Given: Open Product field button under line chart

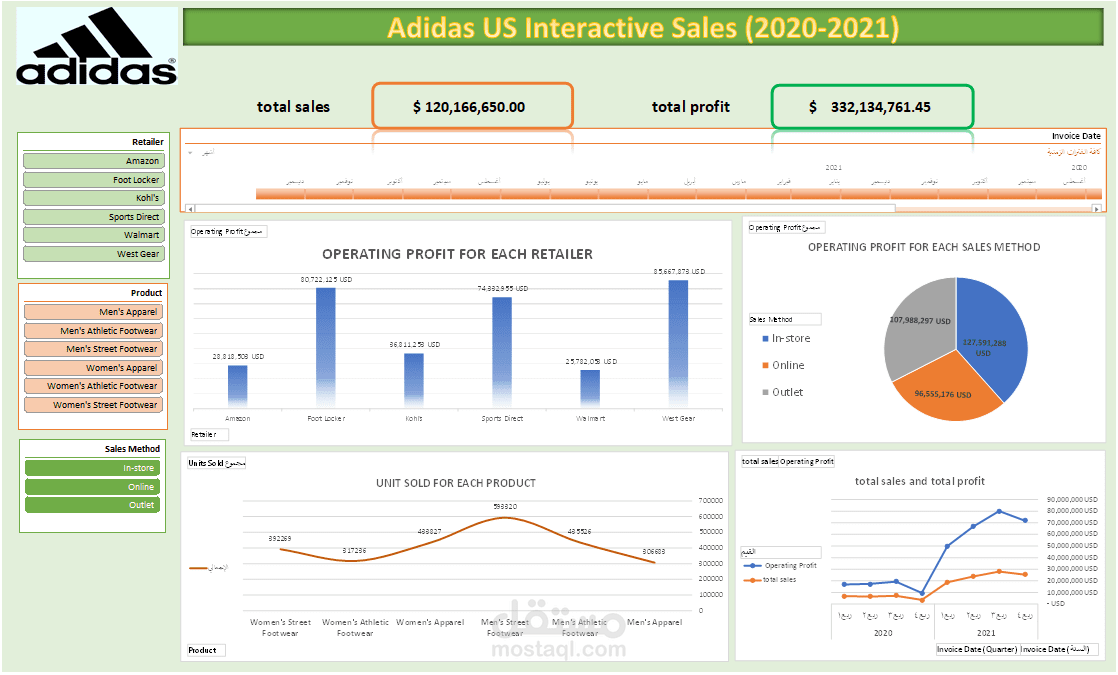Looking at the screenshot, I should [x=207, y=650].
